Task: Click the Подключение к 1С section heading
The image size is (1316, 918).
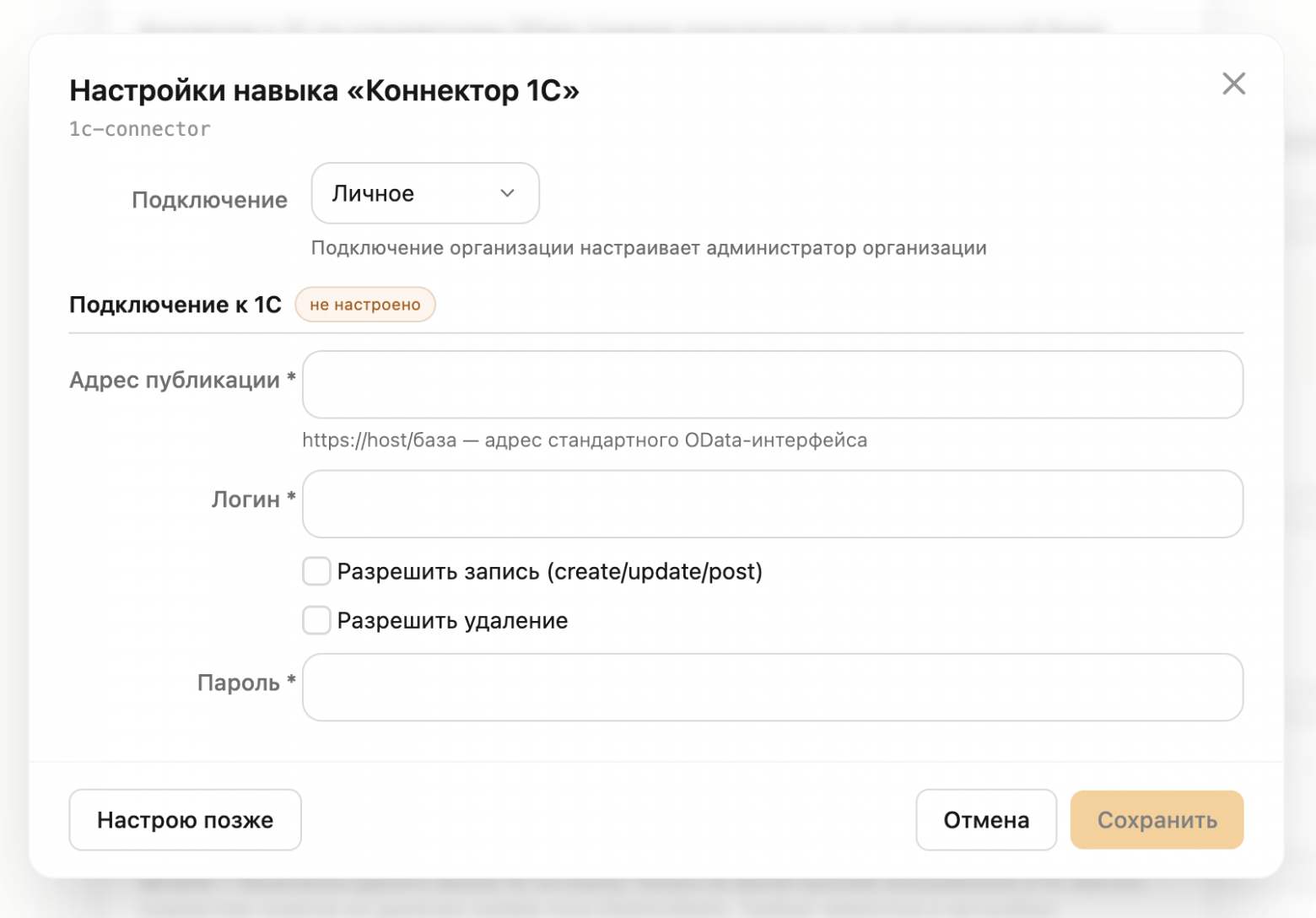Action: click(x=175, y=305)
